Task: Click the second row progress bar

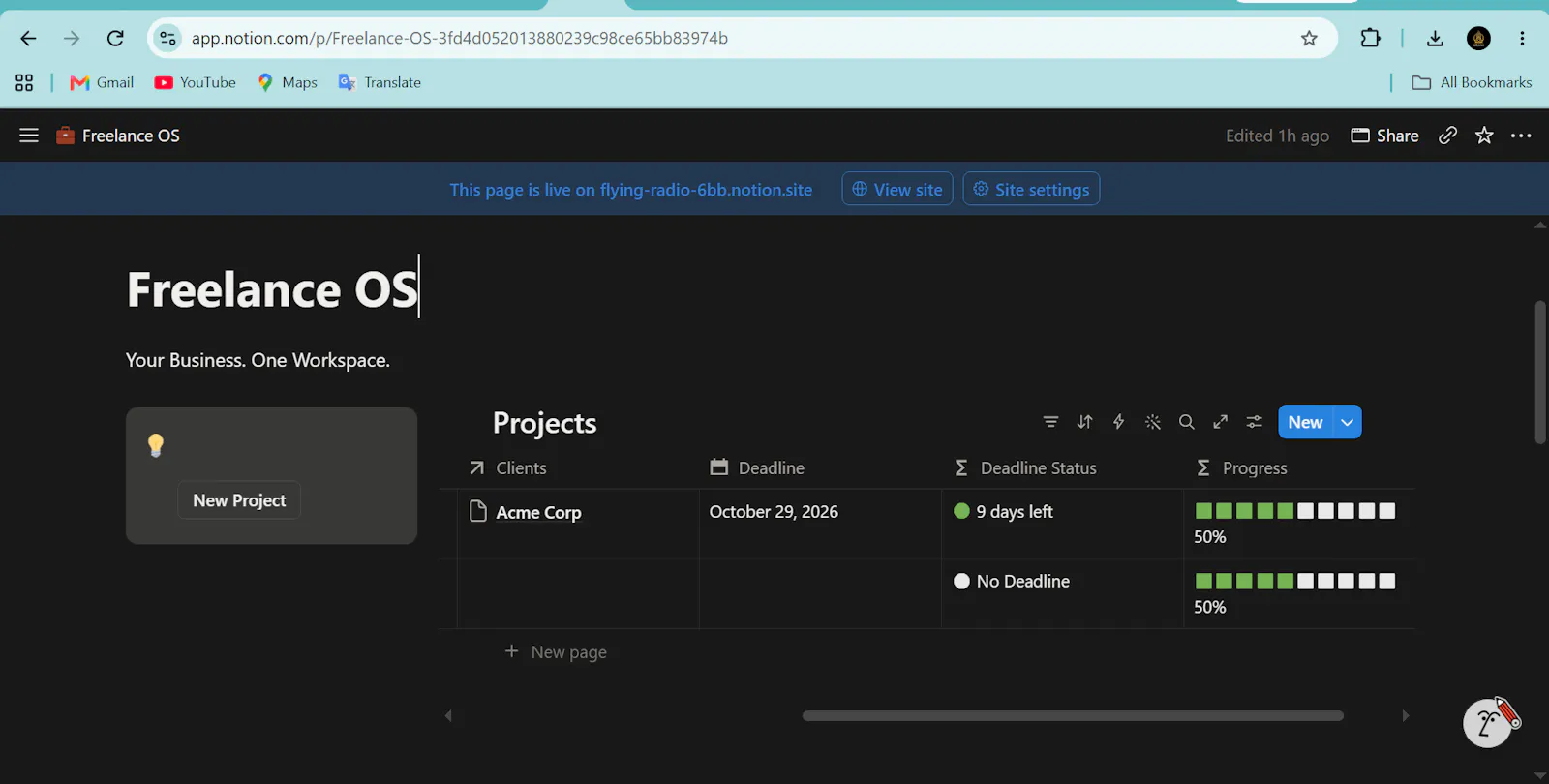Action: point(1295,581)
